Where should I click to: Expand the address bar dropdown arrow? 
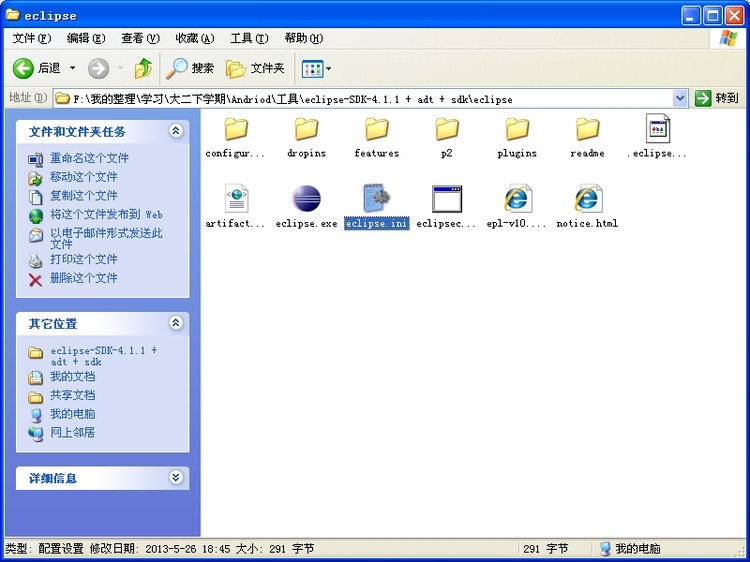680,98
